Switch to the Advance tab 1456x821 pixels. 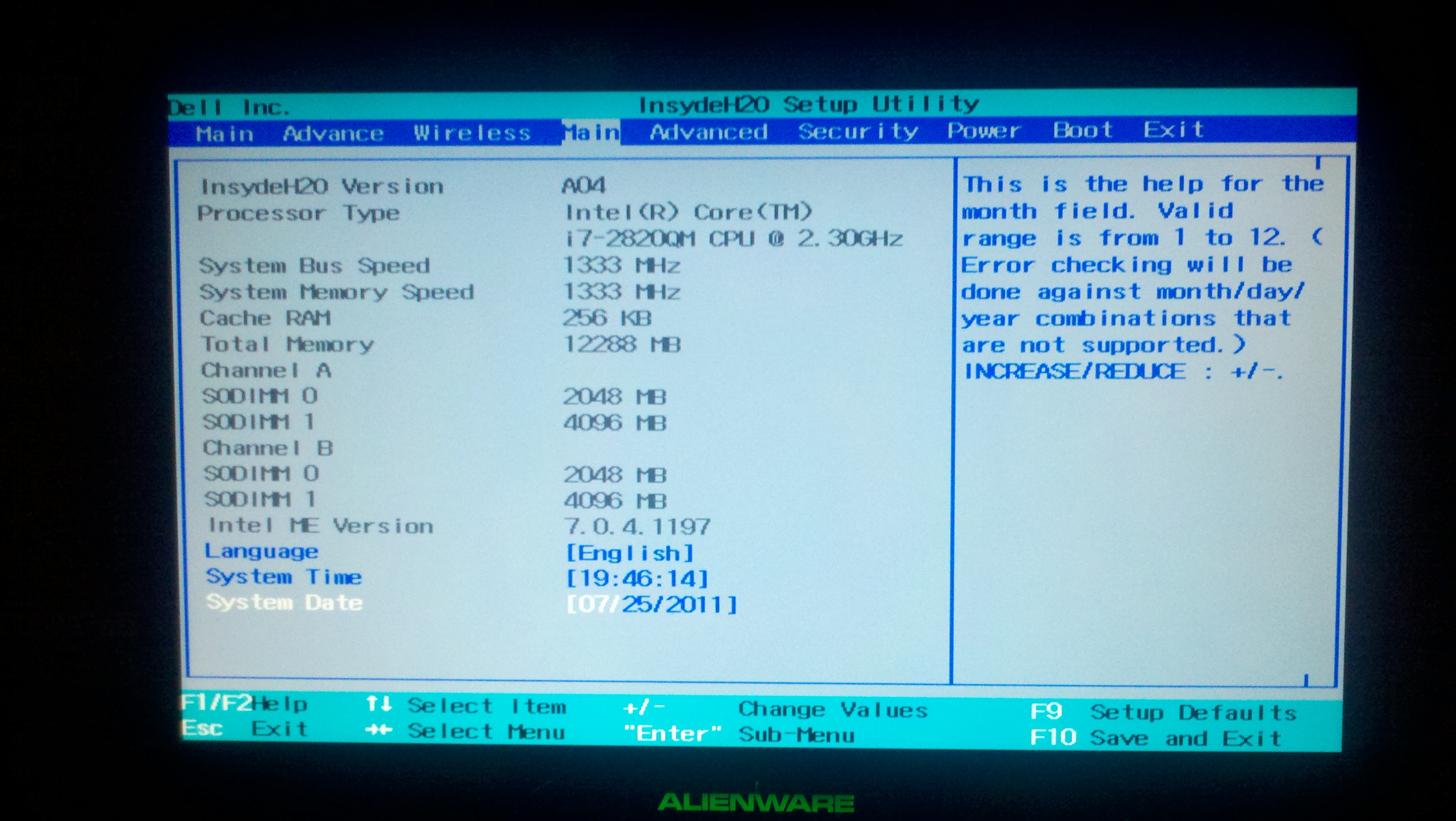click(333, 133)
